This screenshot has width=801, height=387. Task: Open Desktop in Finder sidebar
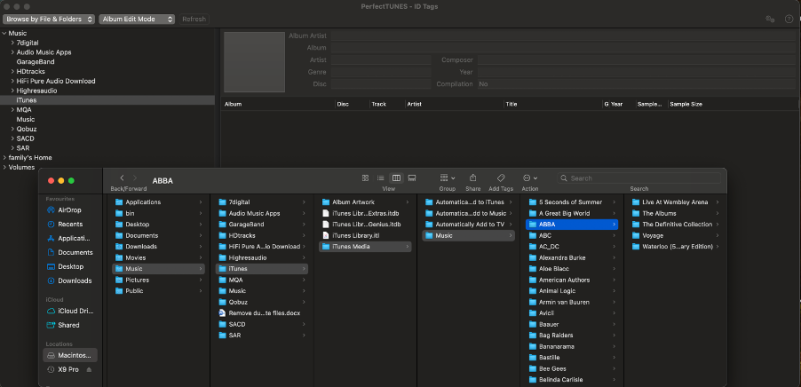coord(70,267)
